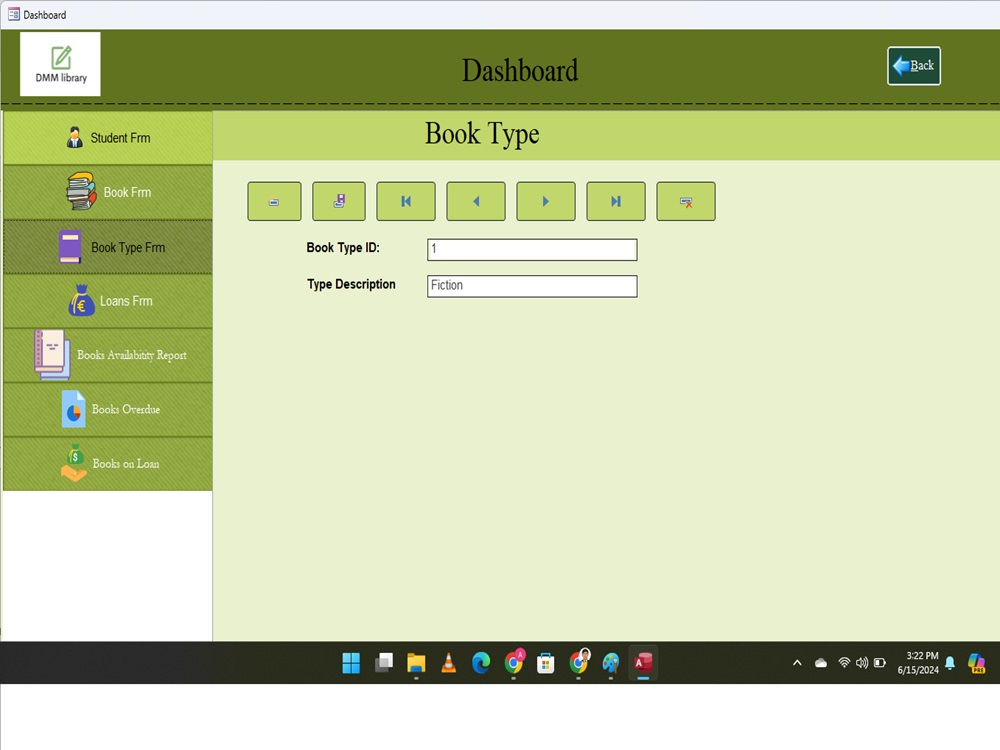Open Copilot from the taskbar

point(976,663)
